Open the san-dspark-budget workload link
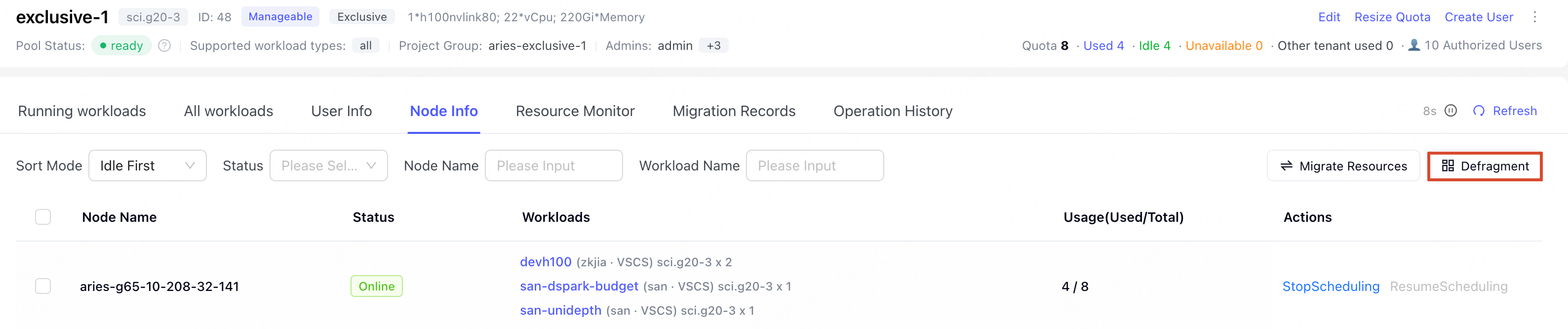This screenshot has width=1568, height=329. tap(579, 287)
